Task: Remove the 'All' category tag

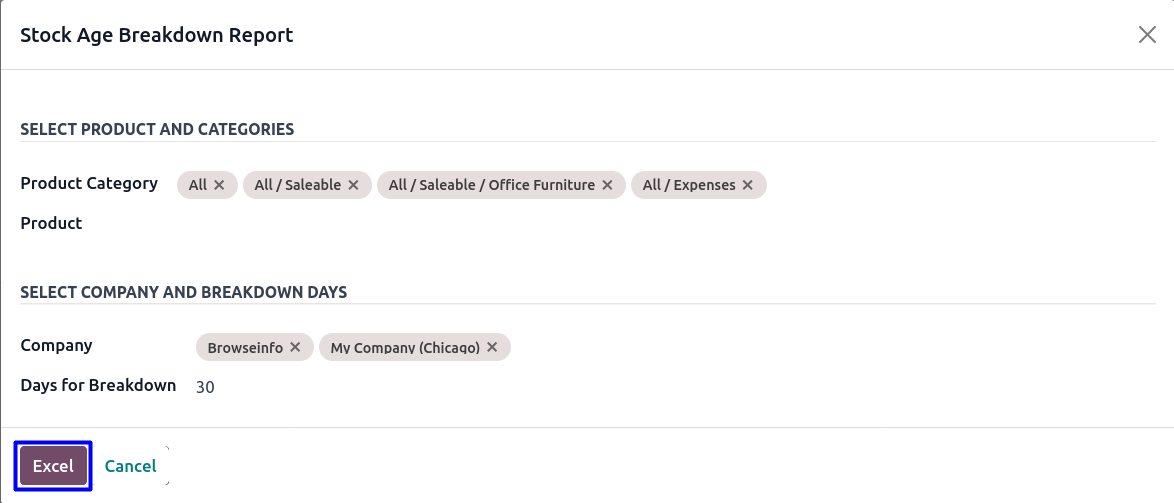Action: [219, 185]
